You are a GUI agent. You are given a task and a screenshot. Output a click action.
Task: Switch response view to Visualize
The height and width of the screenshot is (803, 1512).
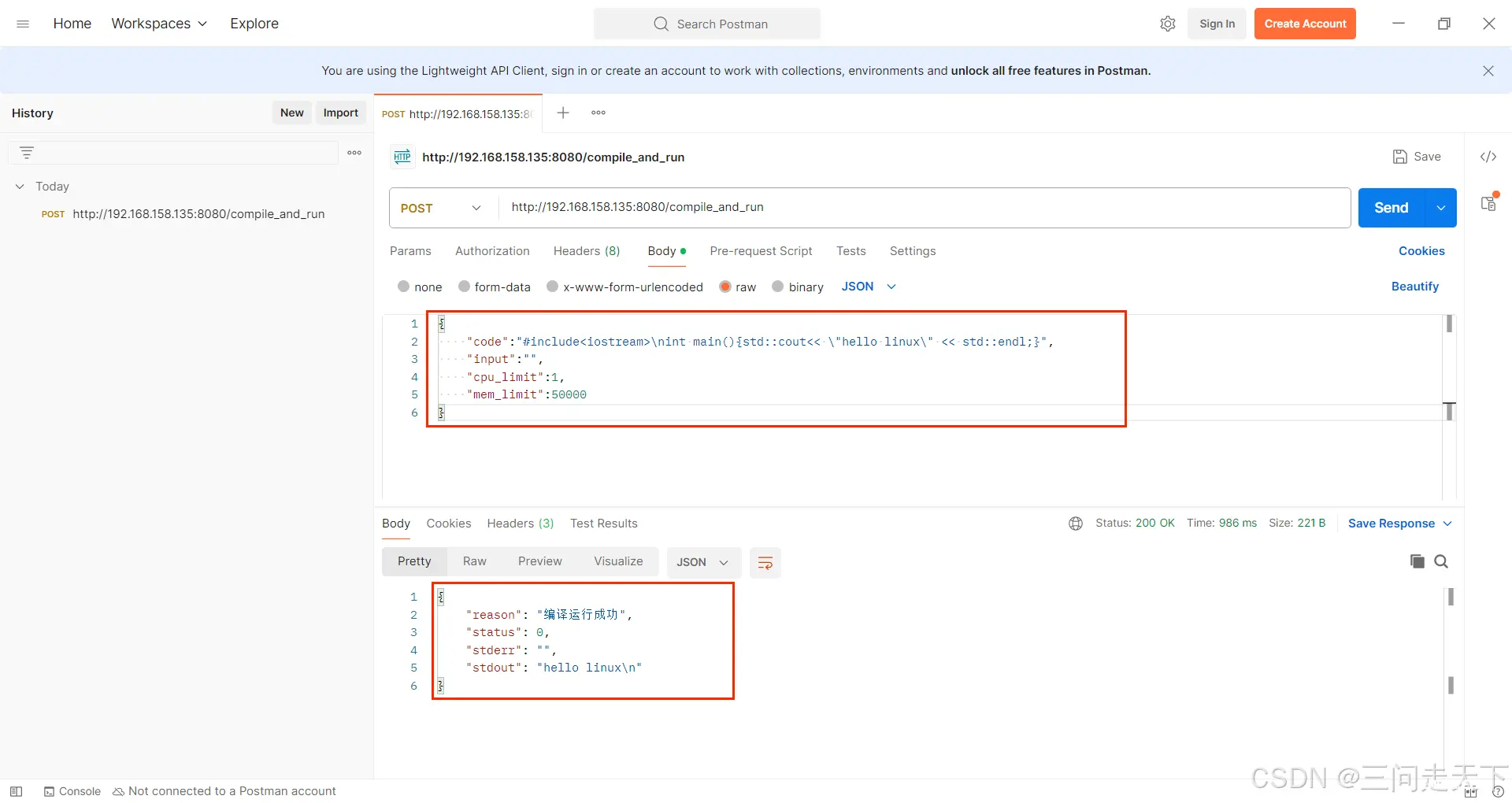[618, 561]
